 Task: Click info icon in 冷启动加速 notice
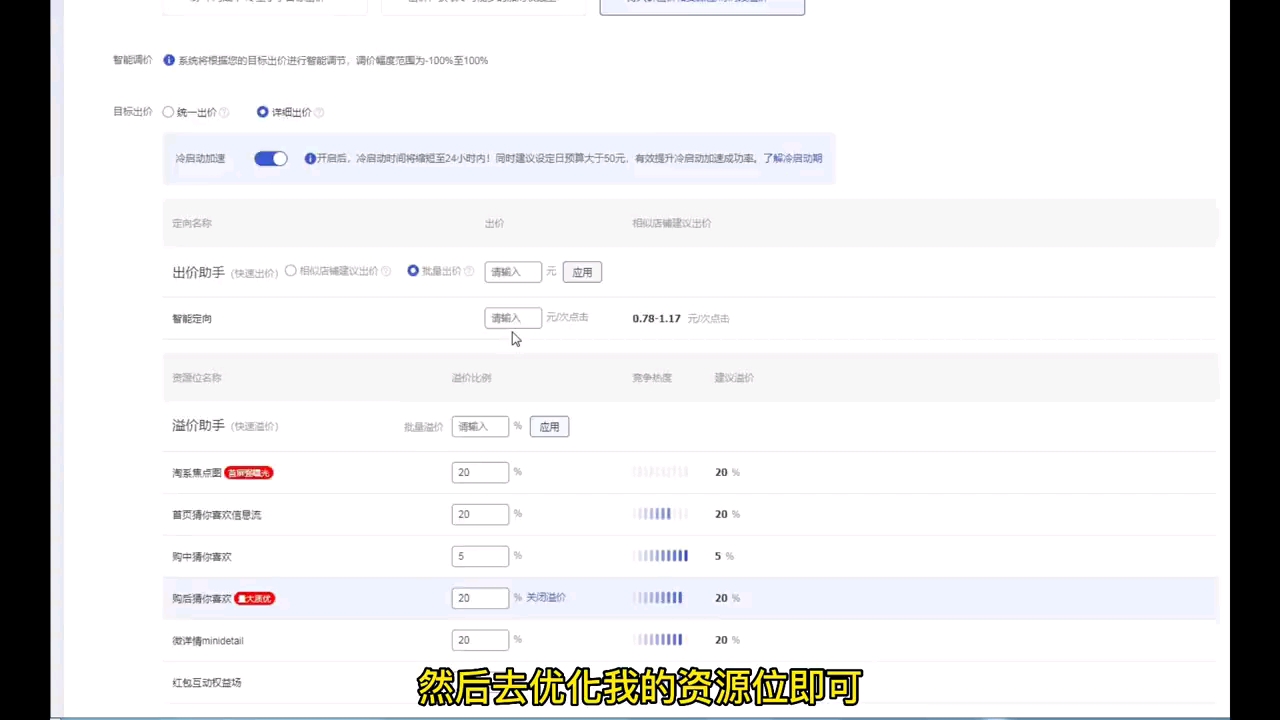pos(310,158)
